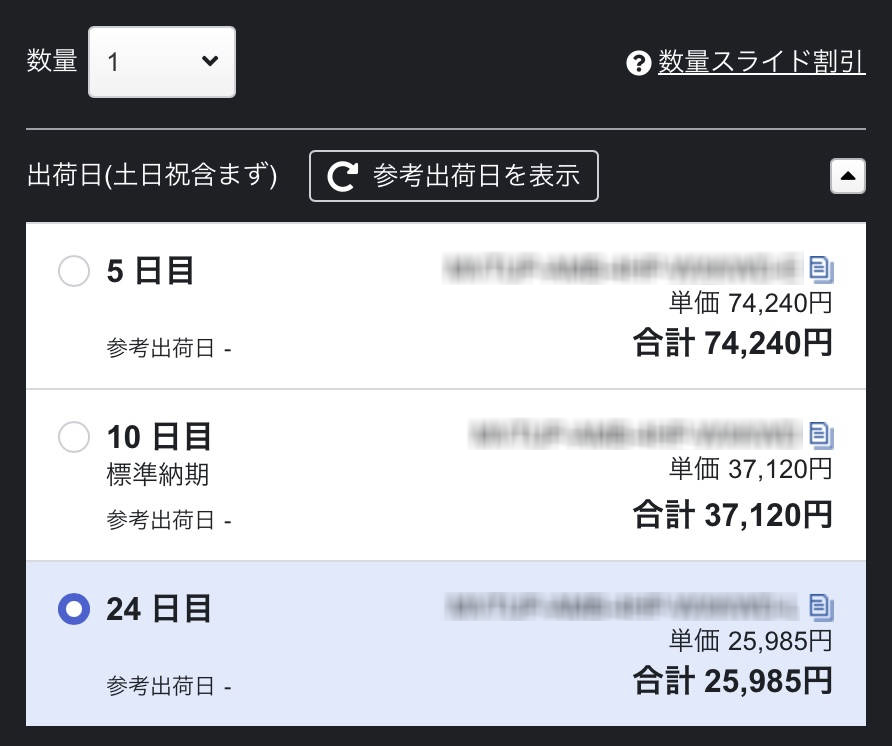Select the 10日目 standard delivery radio button
The height and width of the screenshot is (746, 892).
(74, 437)
